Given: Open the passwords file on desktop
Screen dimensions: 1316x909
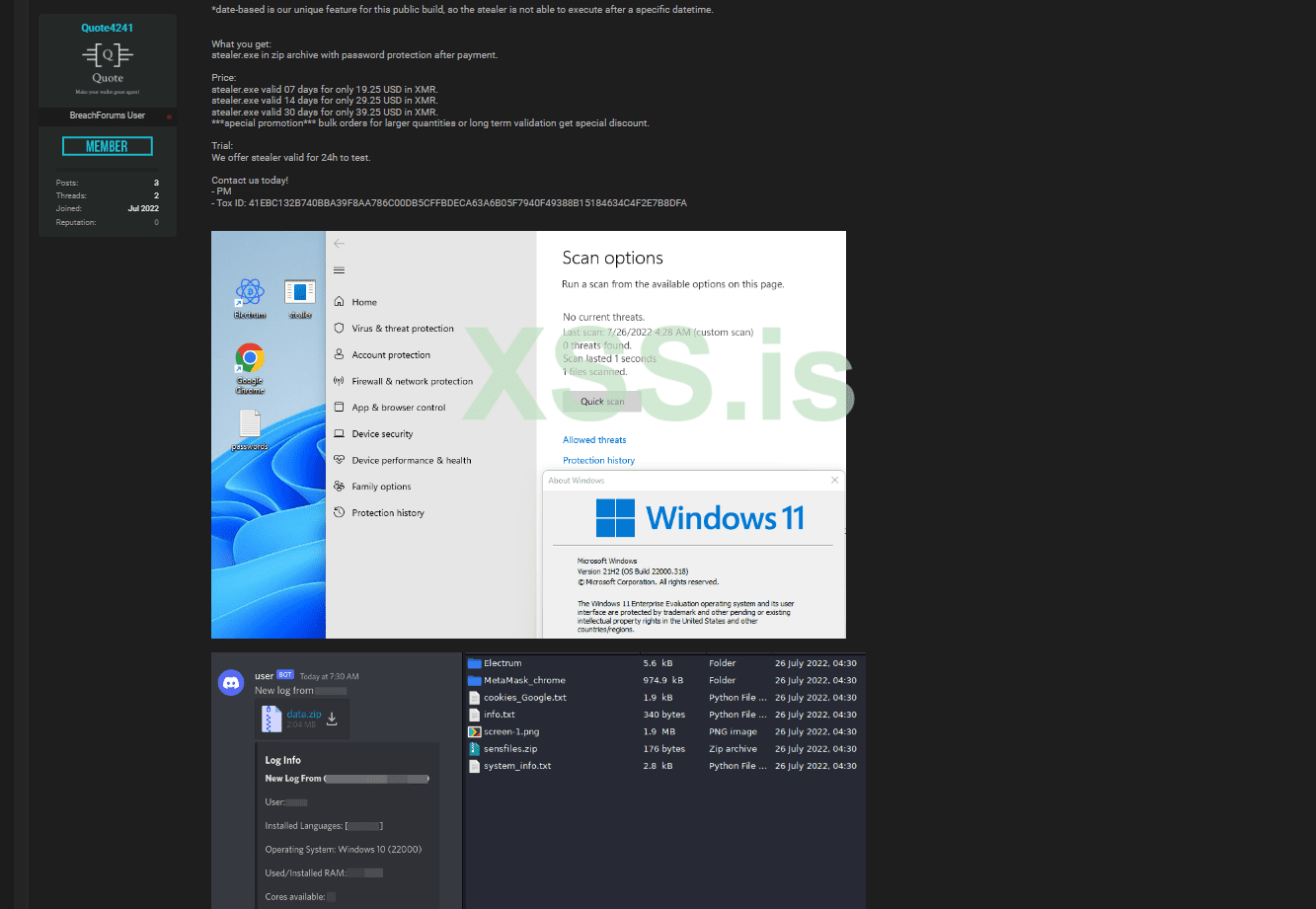Looking at the screenshot, I should click(250, 424).
